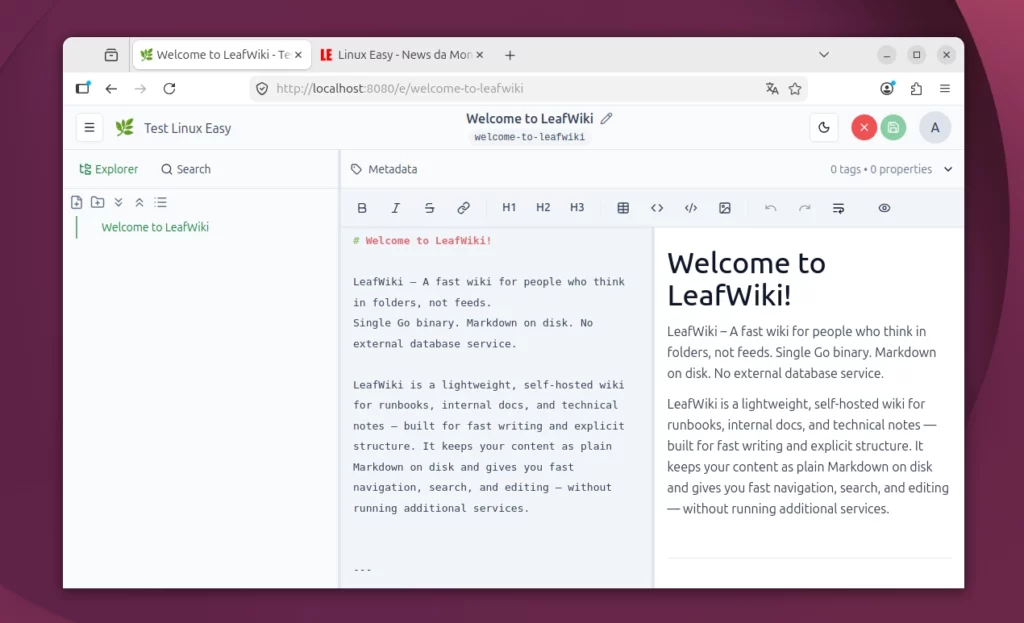Screen dimensions: 1024x623
Task: Open browser sidebar toggle icon
Action: click(83, 88)
